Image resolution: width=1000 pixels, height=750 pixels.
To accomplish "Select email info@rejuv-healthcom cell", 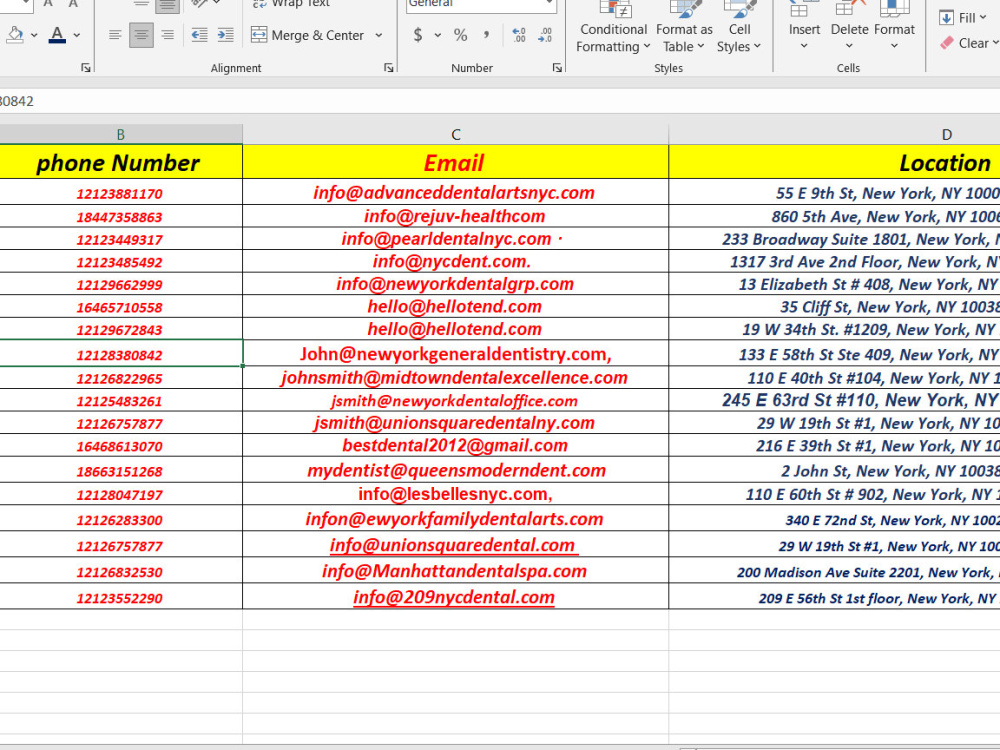I will [x=455, y=216].
